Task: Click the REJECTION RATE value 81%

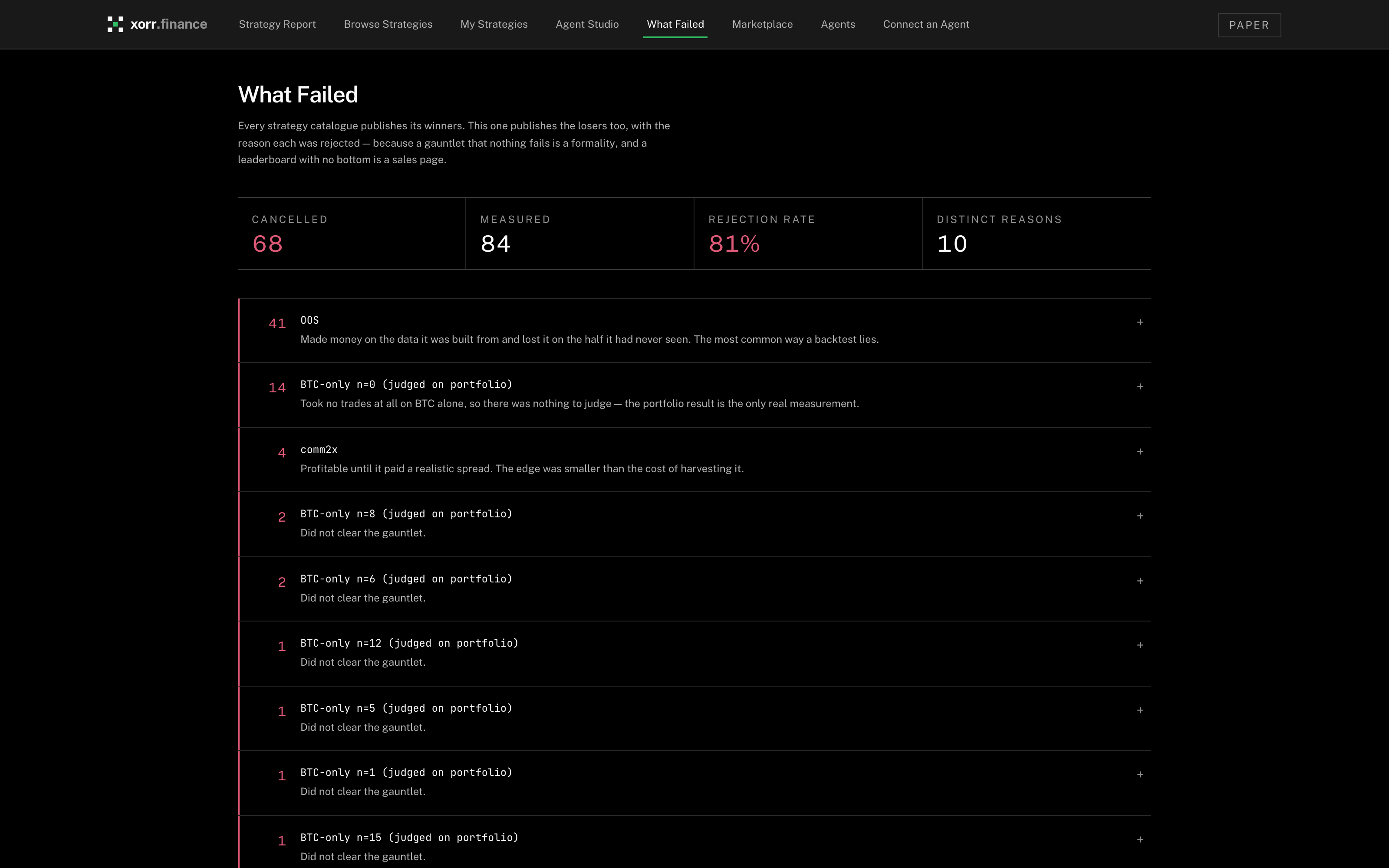Action: point(734,244)
